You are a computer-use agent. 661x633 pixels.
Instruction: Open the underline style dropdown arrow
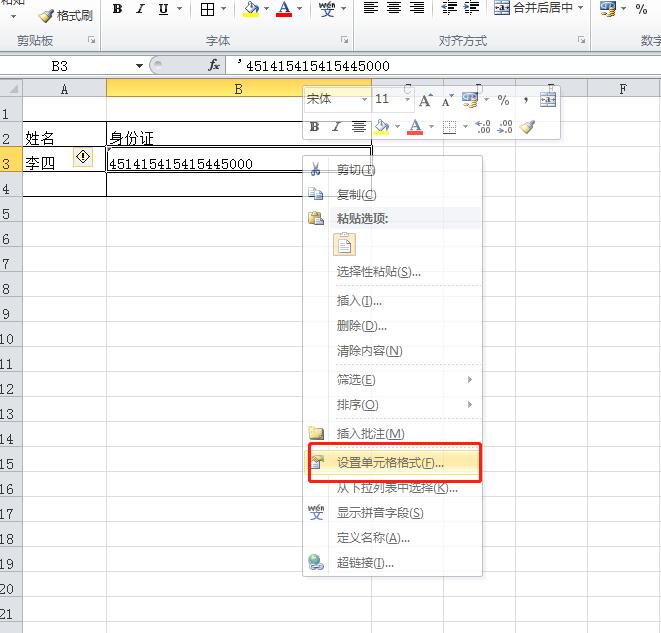180,8
